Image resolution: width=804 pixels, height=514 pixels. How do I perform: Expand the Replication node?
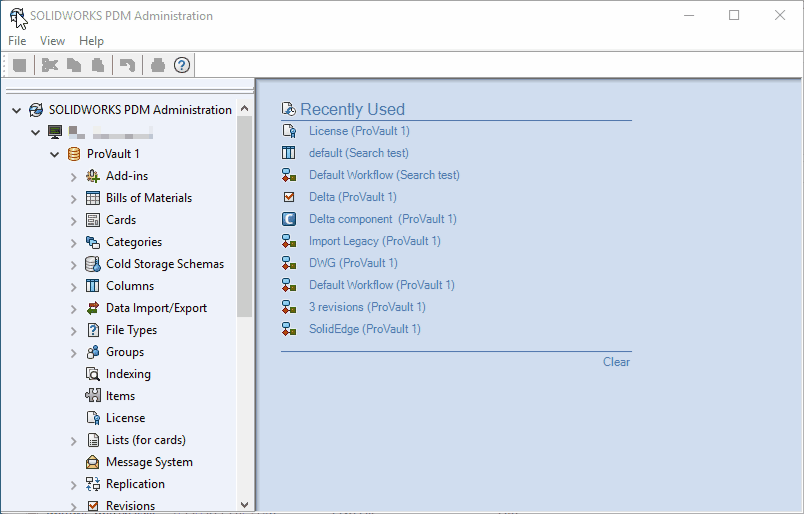[73, 485]
